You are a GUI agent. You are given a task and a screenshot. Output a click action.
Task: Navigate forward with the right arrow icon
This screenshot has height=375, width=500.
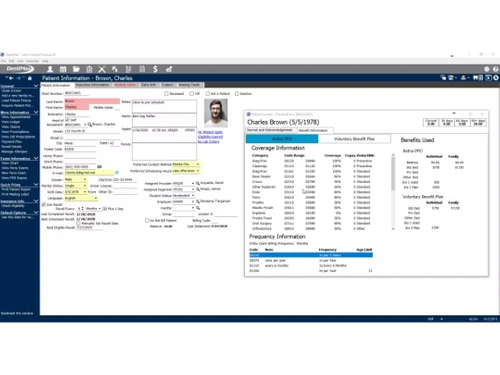[x=19, y=78]
